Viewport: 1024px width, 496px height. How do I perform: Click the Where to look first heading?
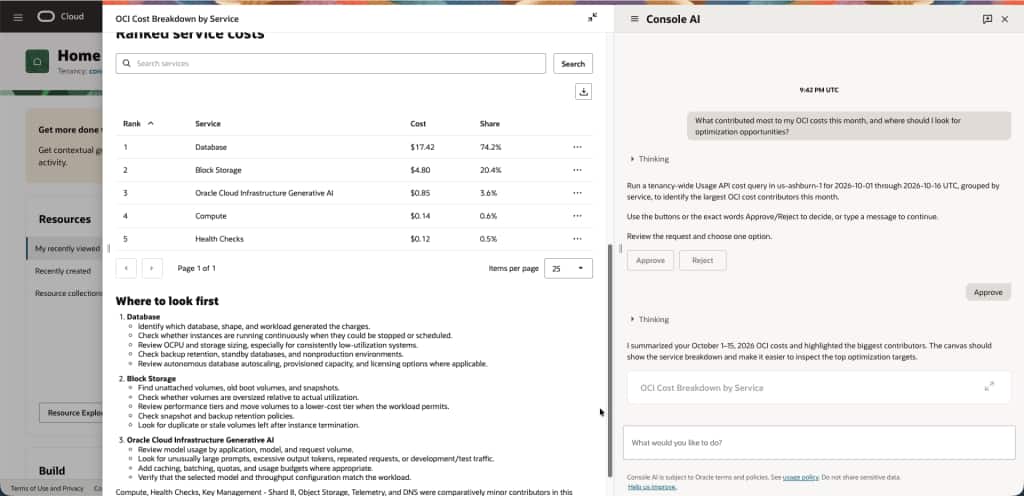click(167, 301)
